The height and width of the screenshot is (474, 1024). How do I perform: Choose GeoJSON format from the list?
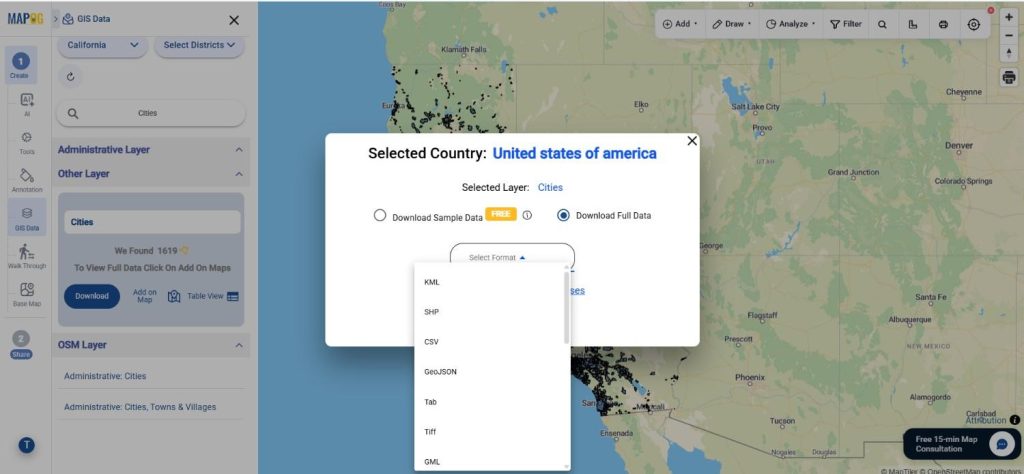[492, 372]
